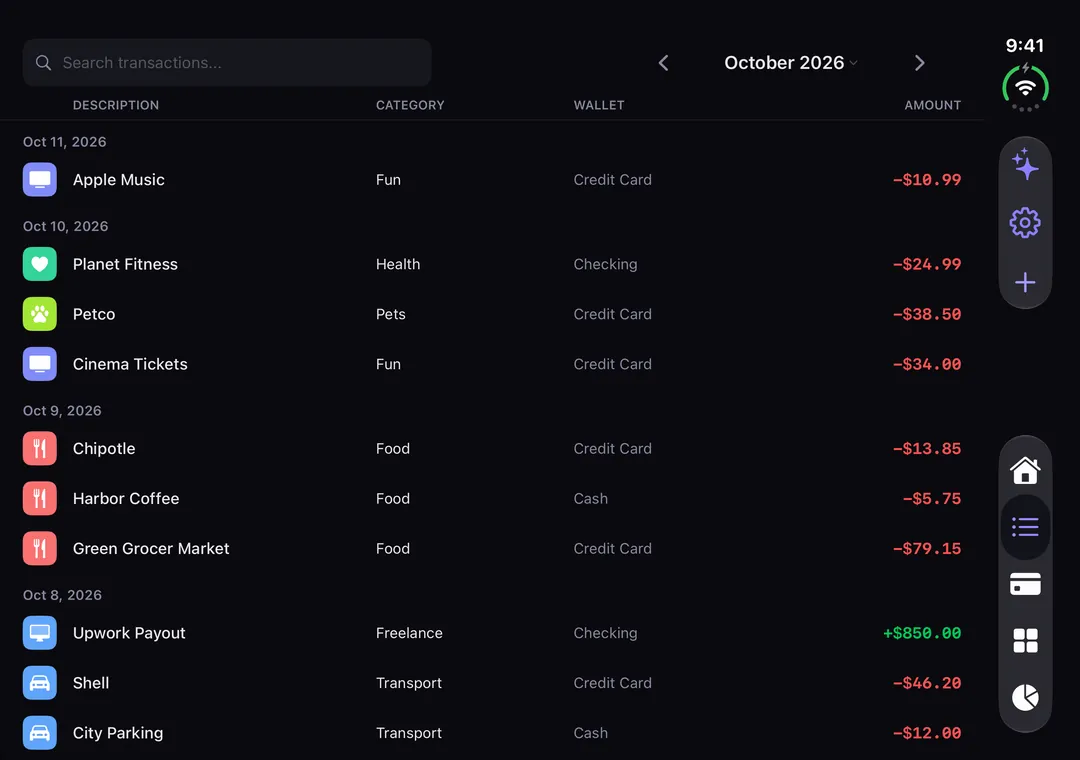Sort by Category column header

tap(410, 105)
